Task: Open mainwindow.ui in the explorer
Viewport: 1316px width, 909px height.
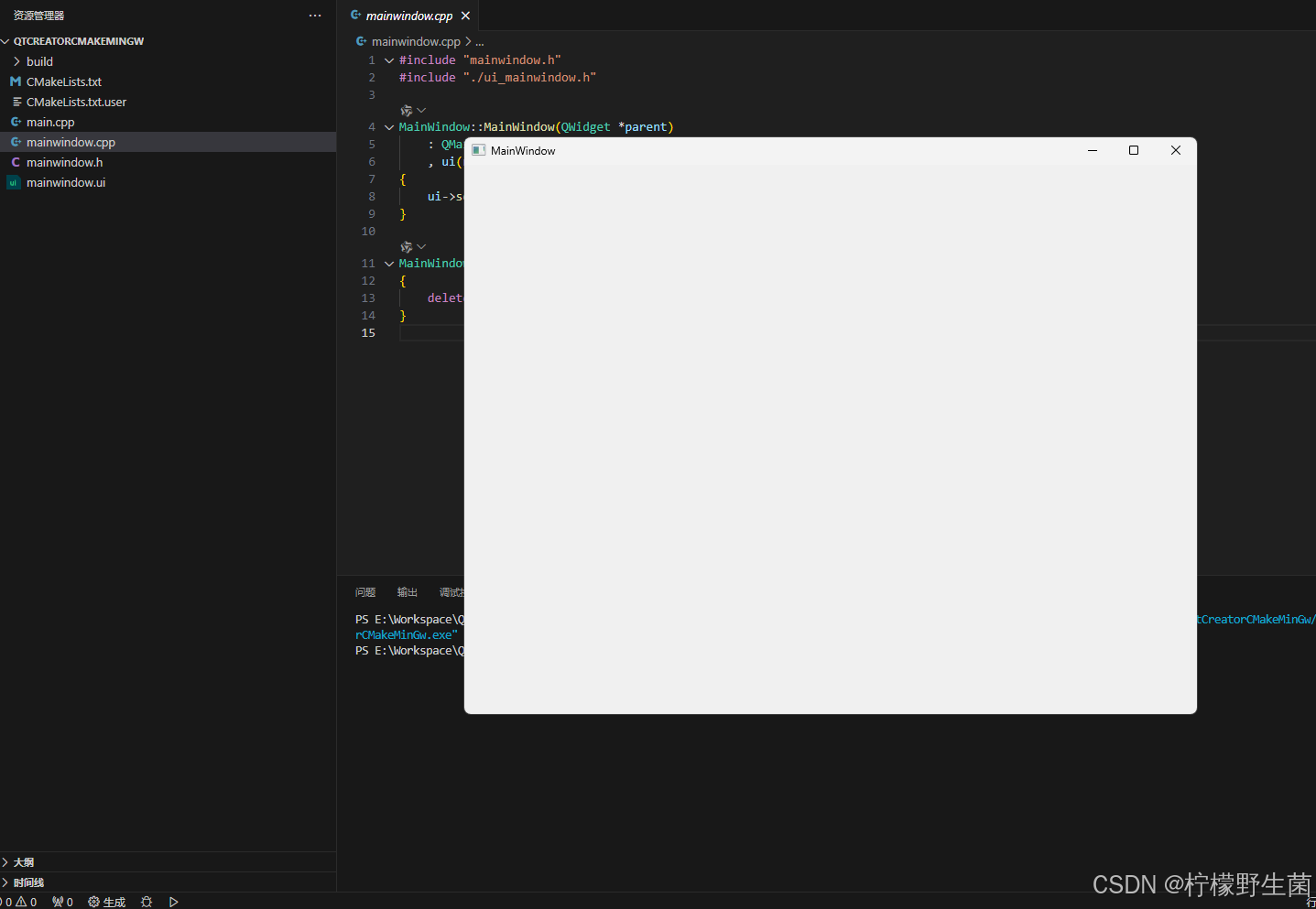Action: point(65,182)
